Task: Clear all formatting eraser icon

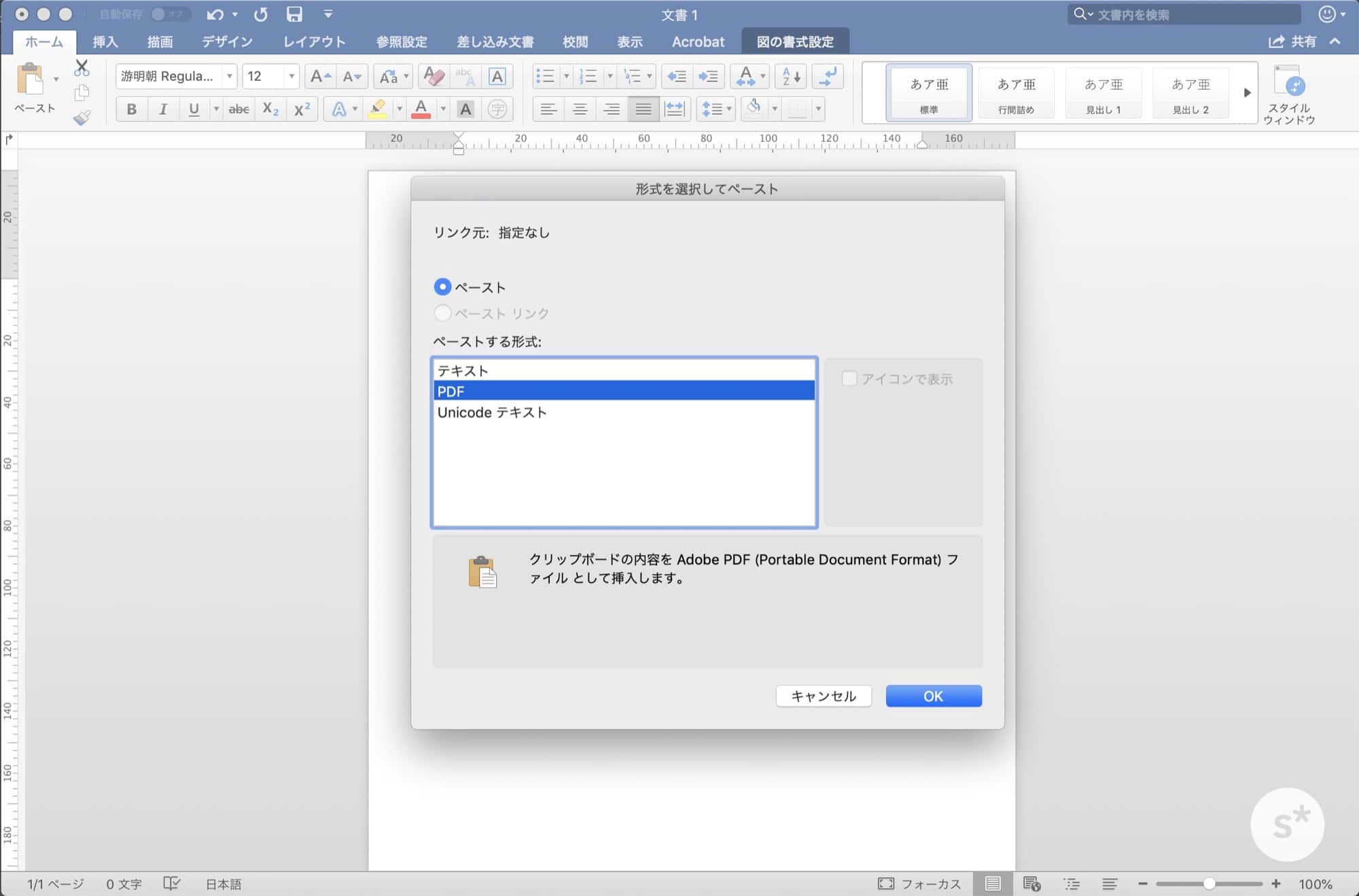Action: (x=434, y=76)
